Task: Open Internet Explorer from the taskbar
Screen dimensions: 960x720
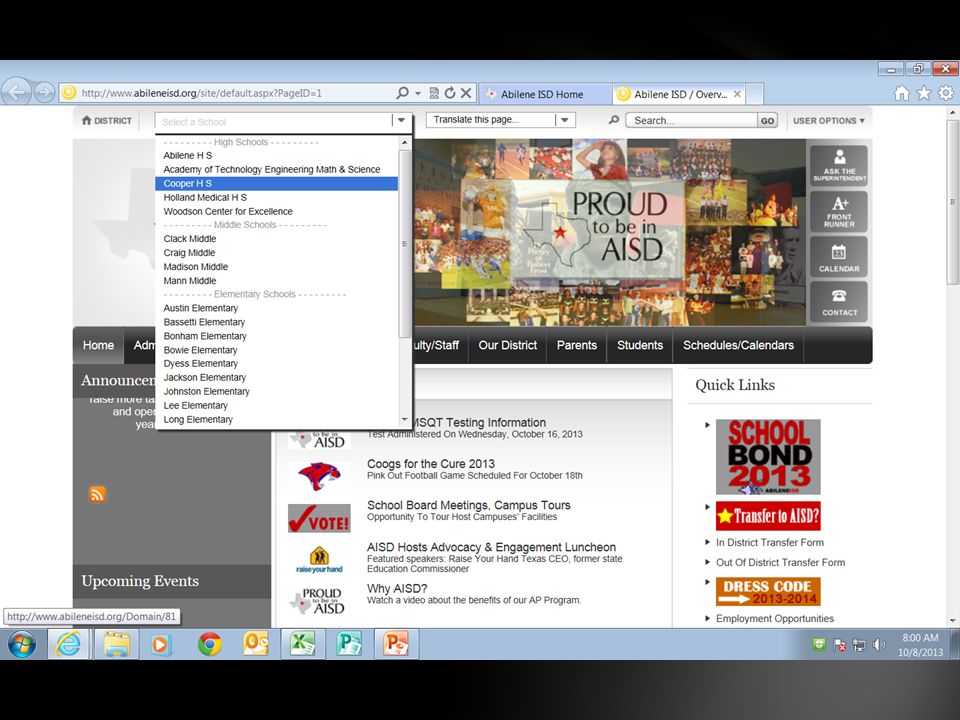Action: pyautogui.click(x=69, y=644)
